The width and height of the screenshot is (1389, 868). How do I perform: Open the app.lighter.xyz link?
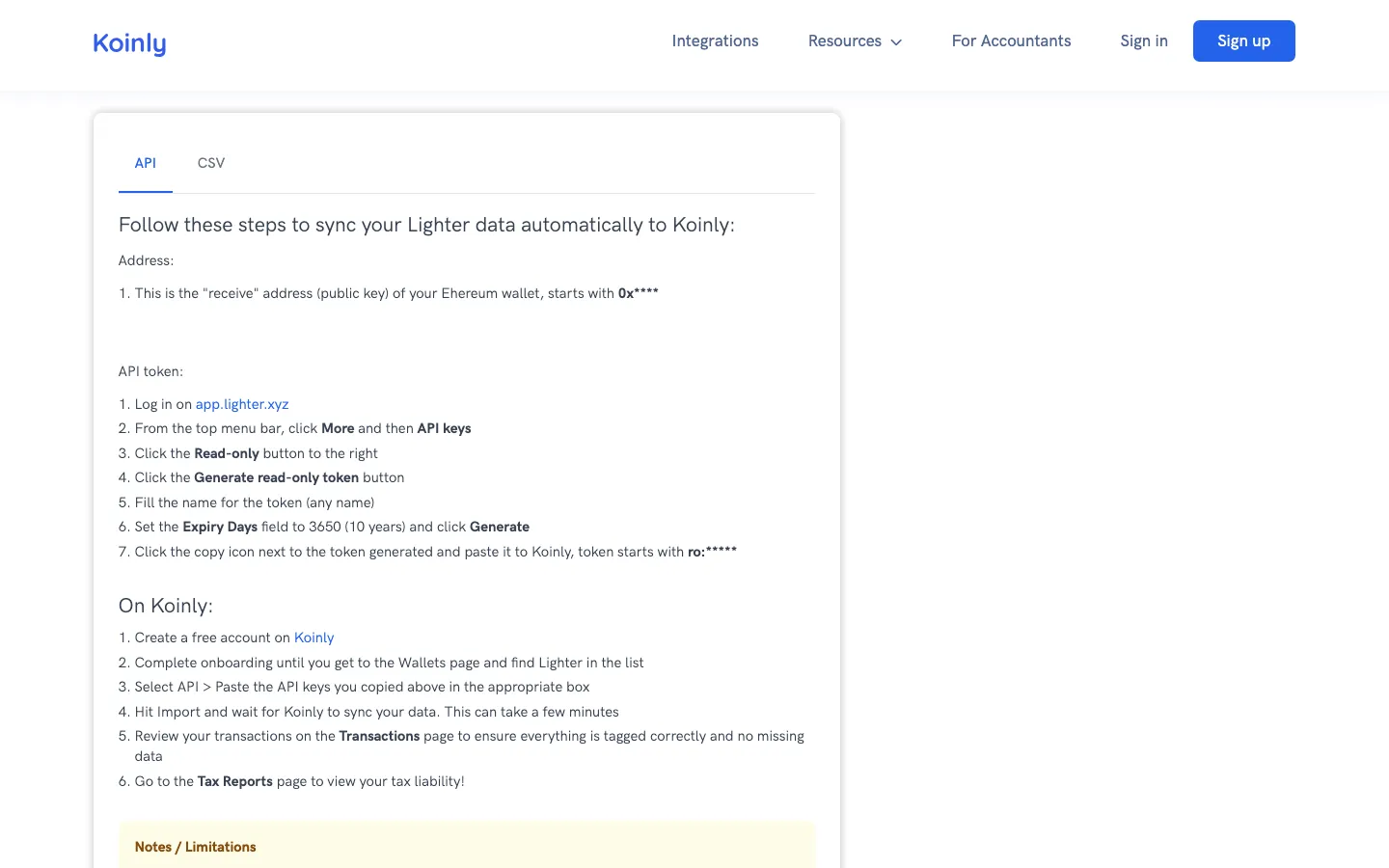[242, 404]
